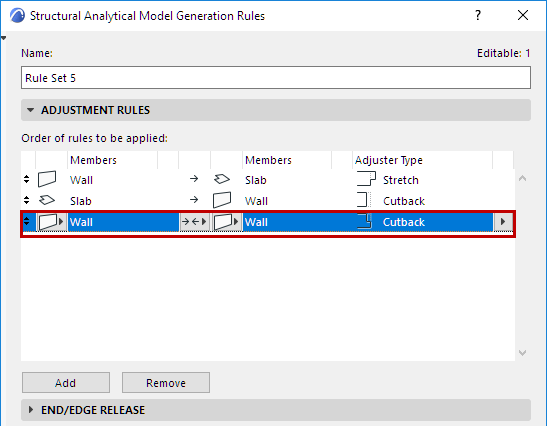The width and height of the screenshot is (547, 426).
Task: Click the rules list scroll down arrow
Action: [522, 353]
